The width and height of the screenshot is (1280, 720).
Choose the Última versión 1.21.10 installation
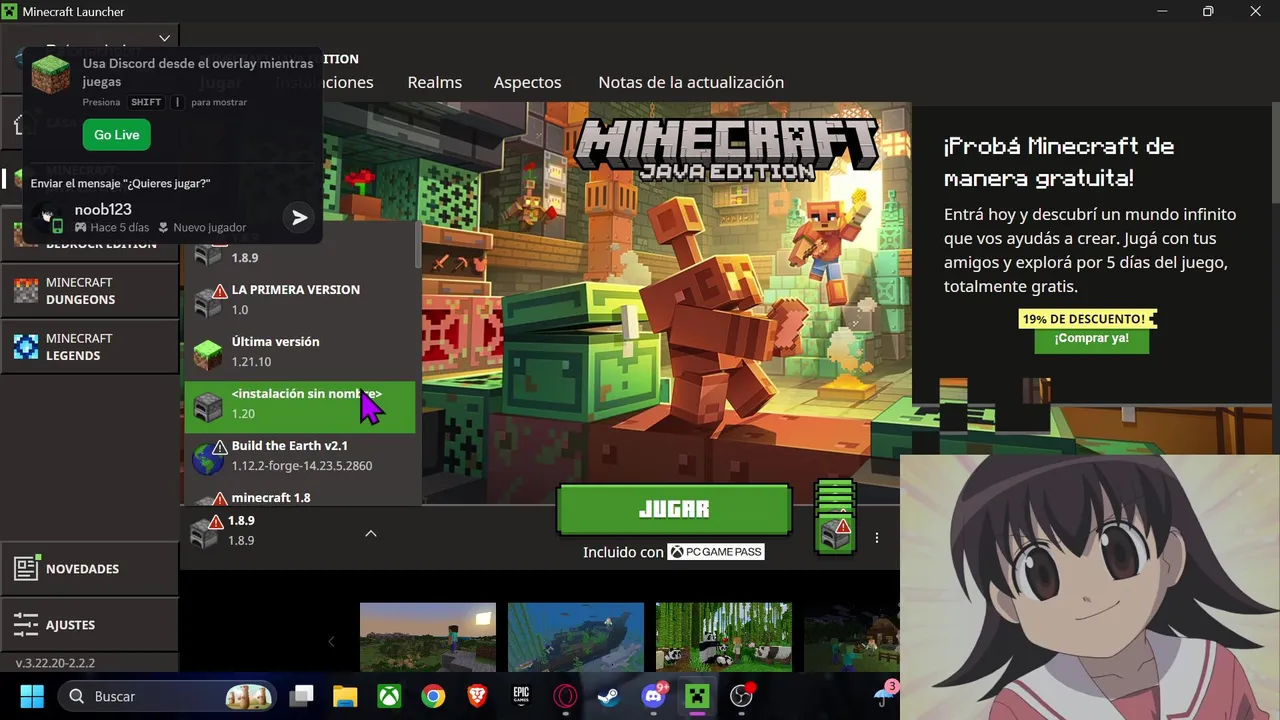pyautogui.click(x=299, y=352)
